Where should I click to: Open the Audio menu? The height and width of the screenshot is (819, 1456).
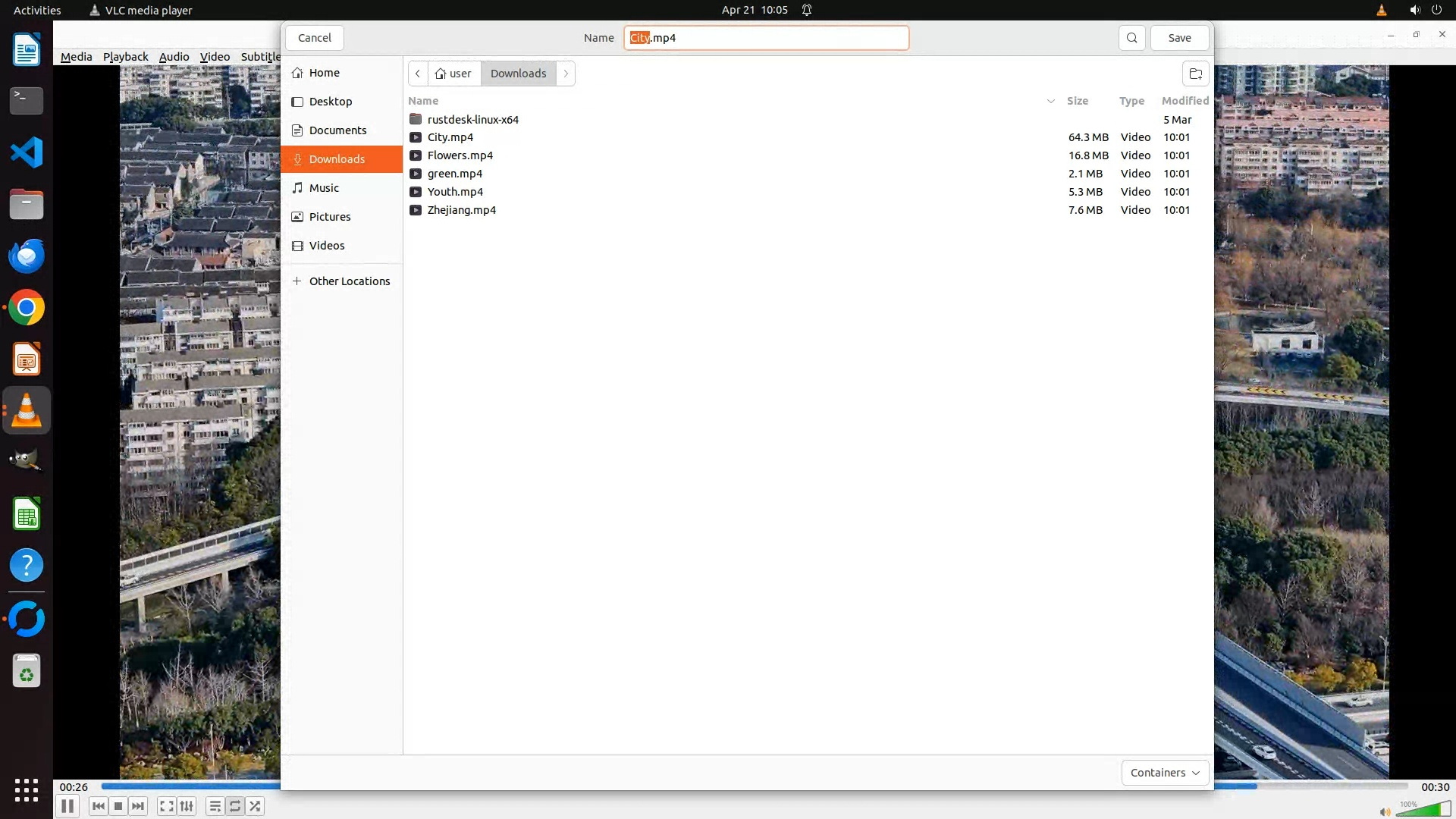pos(174,57)
